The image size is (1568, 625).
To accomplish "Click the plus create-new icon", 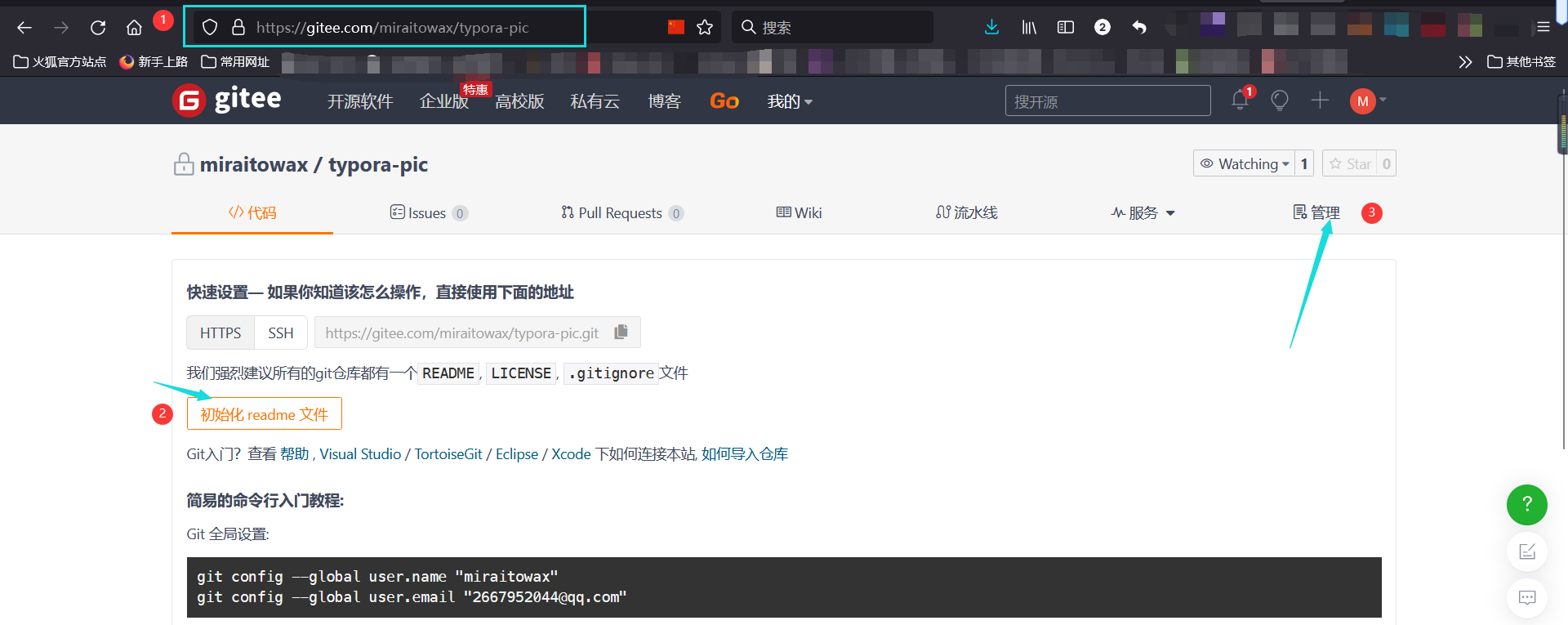I will coord(1320,100).
